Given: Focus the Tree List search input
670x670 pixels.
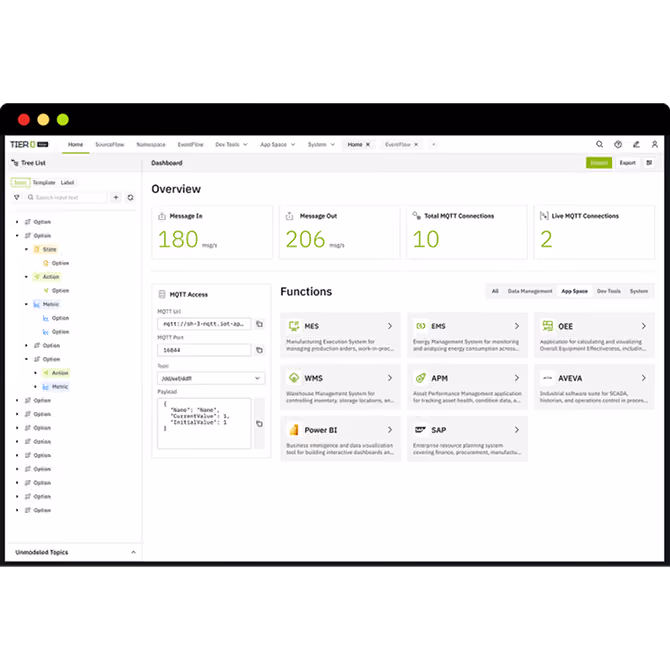Looking at the screenshot, I should pos(66,197).
